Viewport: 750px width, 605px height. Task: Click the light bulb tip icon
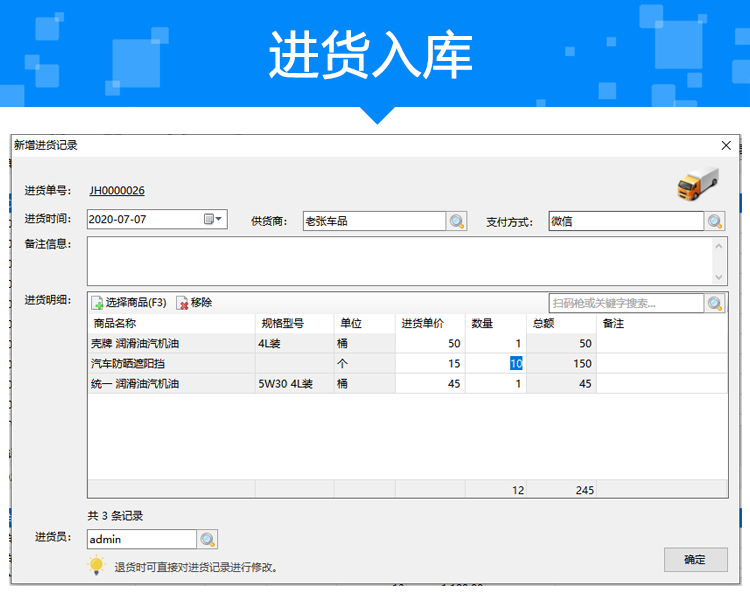coord(96,566)
